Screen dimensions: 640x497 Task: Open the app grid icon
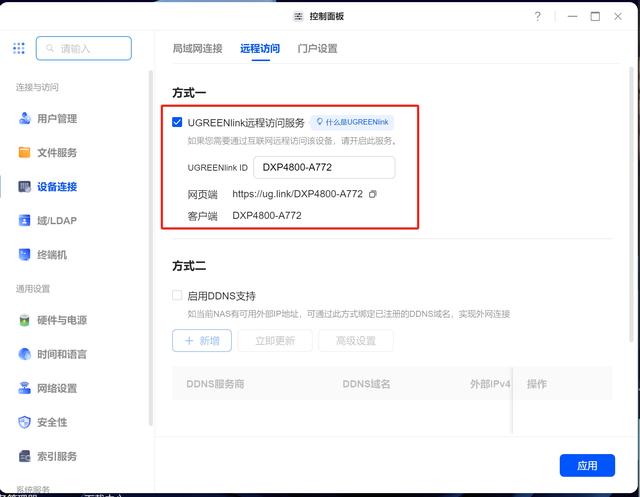tap(18, 48)
